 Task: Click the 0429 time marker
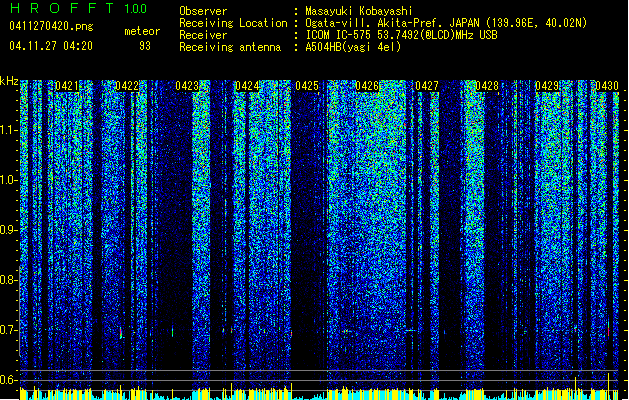pos(547,86)
